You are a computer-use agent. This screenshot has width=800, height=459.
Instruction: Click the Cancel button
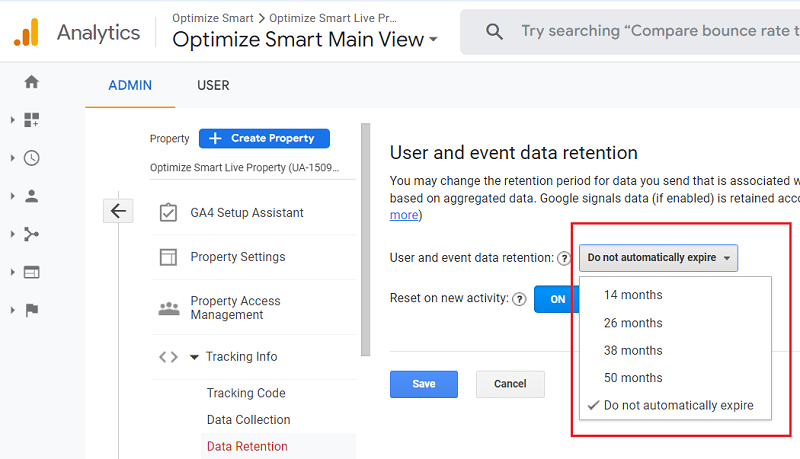point(510,384)
